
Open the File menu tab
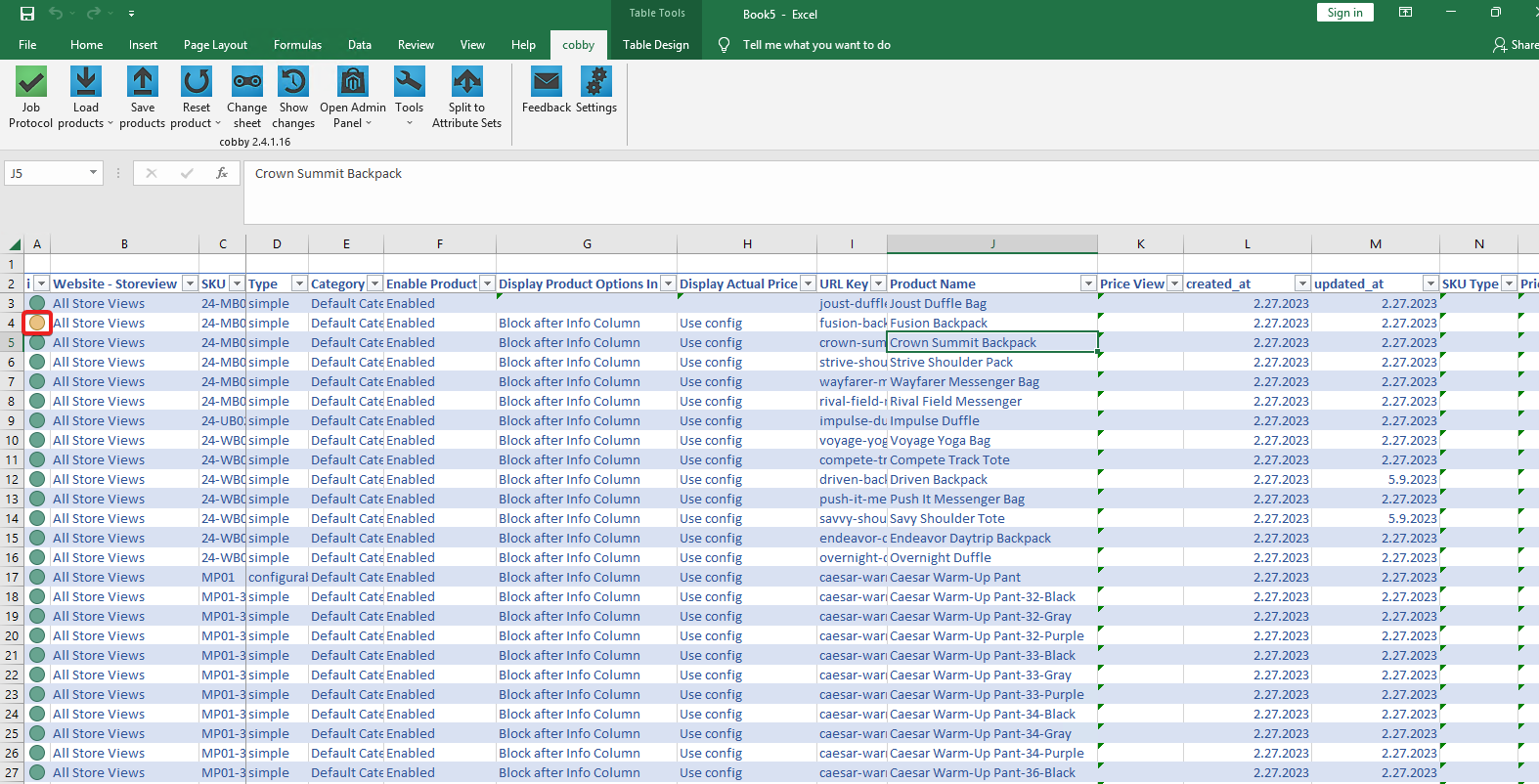tap(27, 45)
